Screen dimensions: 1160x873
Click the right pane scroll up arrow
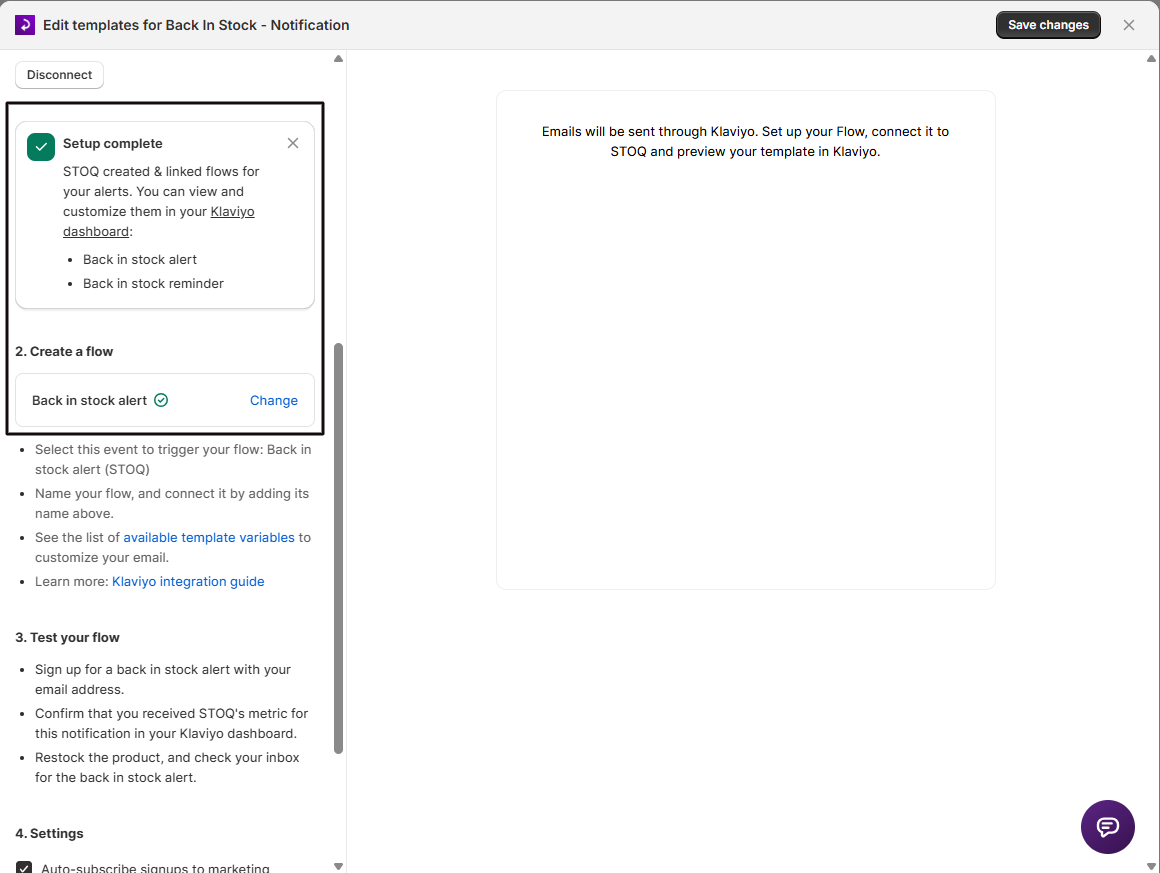[1151, 58]
